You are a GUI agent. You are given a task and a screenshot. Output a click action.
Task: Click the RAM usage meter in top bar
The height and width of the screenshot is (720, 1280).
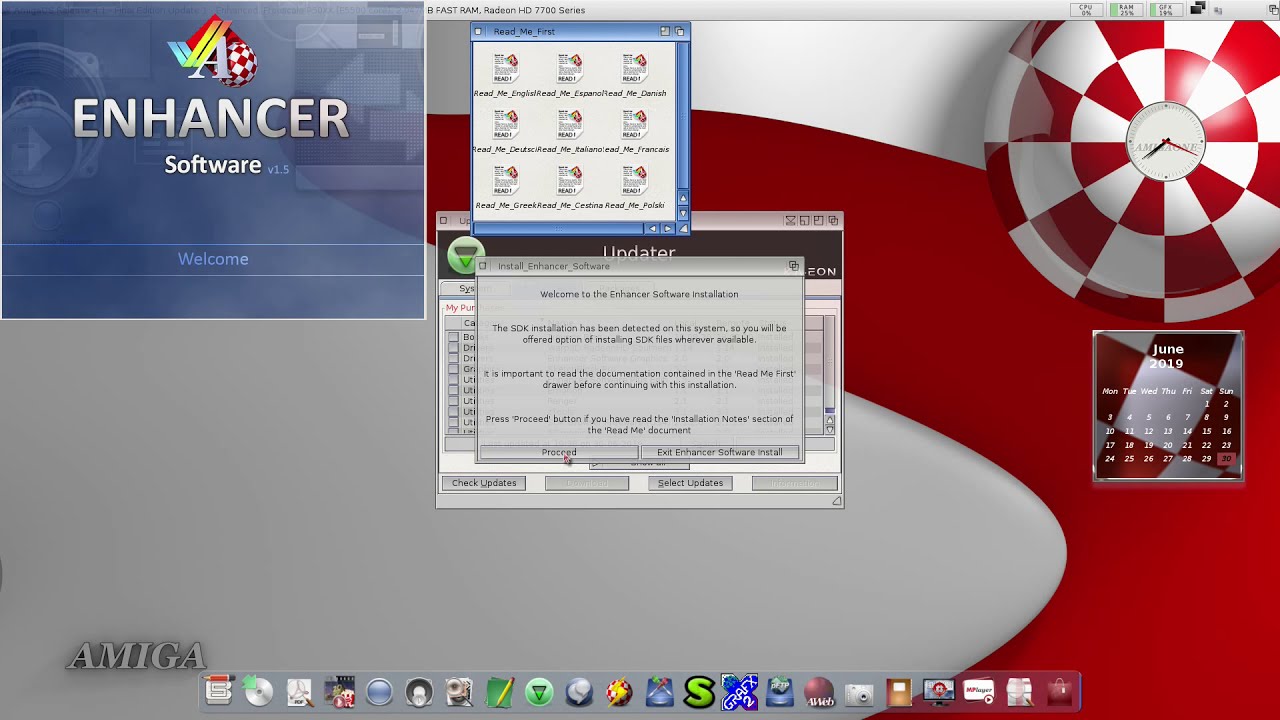(1125, 10)
